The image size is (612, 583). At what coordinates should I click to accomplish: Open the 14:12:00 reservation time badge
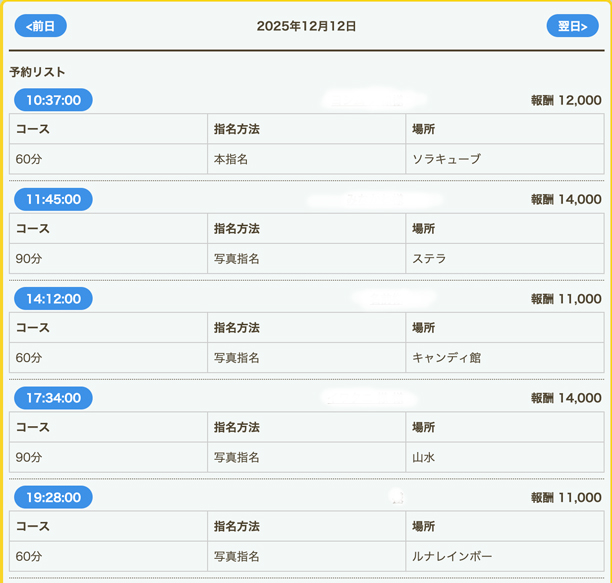coord(53,298)
